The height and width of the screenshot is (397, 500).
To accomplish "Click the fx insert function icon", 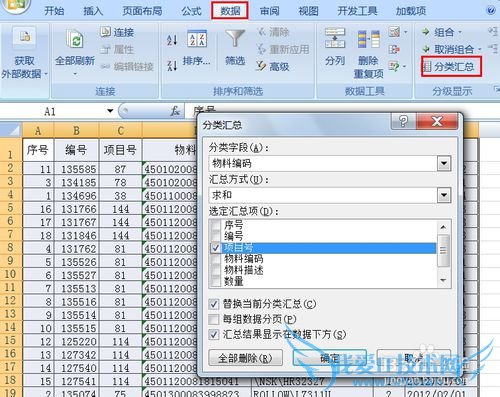I will click(175, 111).
